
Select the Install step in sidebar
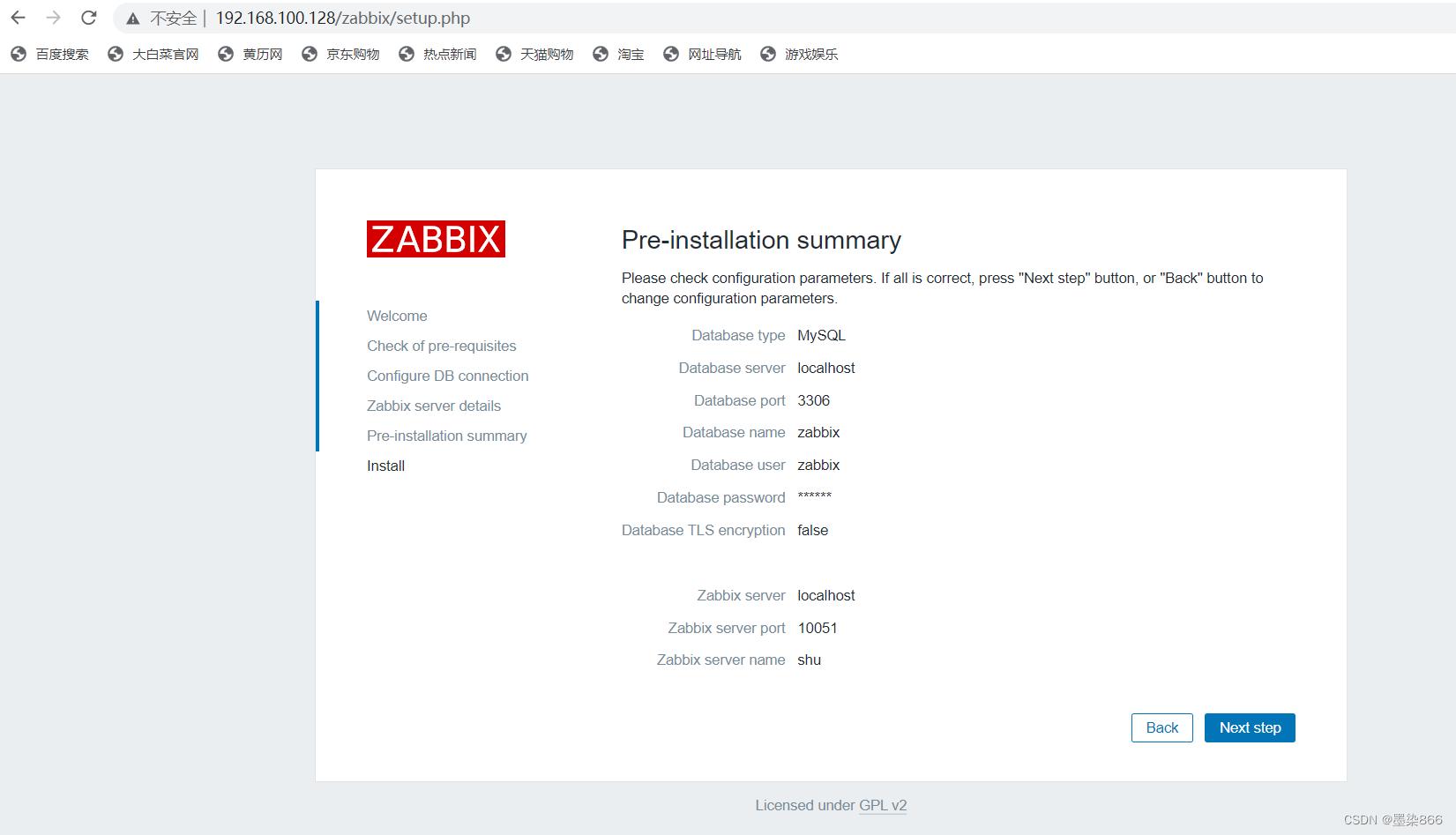[x=386, y=466]
